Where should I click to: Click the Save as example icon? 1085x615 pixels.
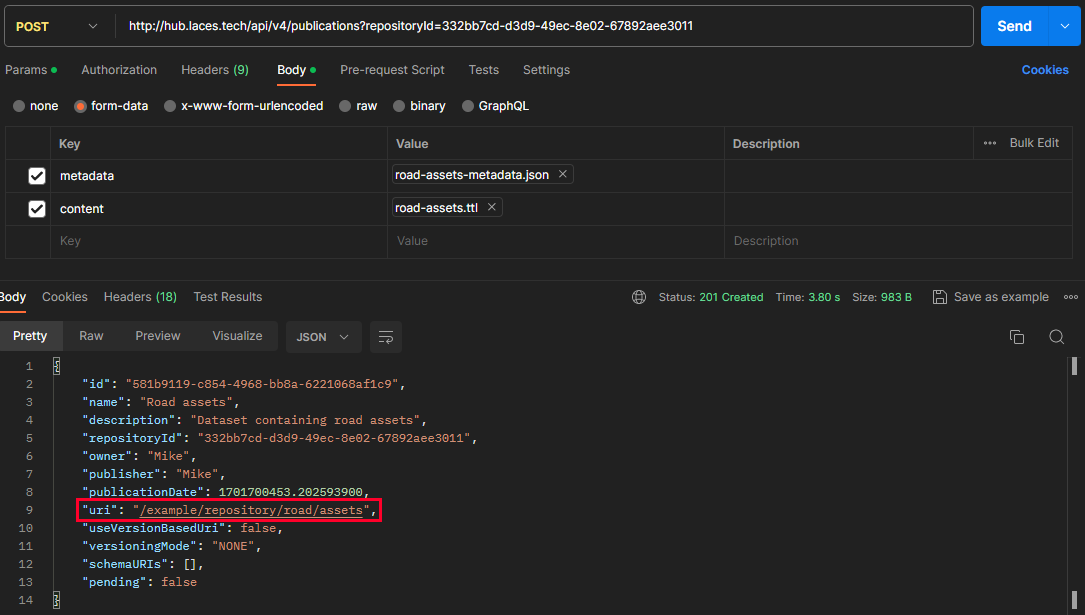tap(940, 297)
